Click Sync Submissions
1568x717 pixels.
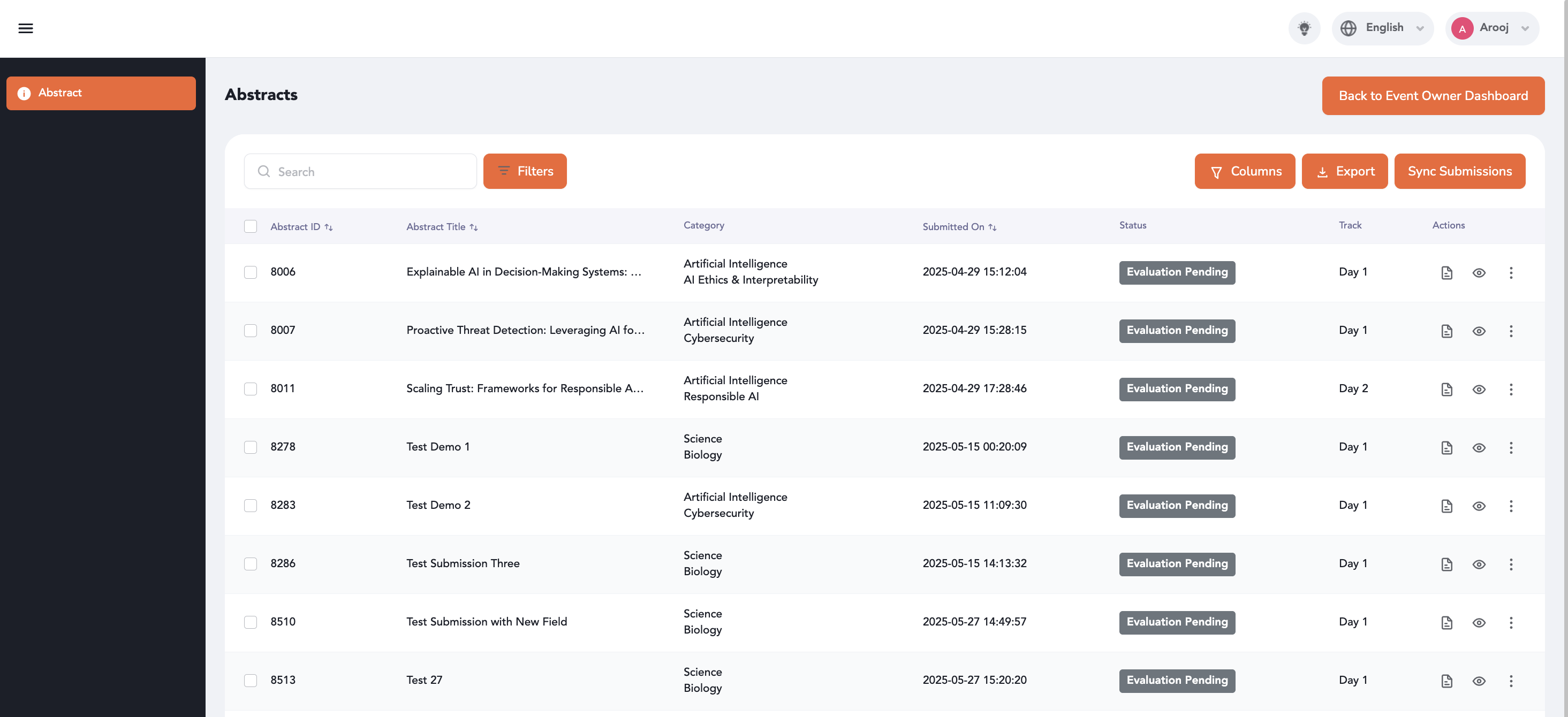coord(1460,172)
